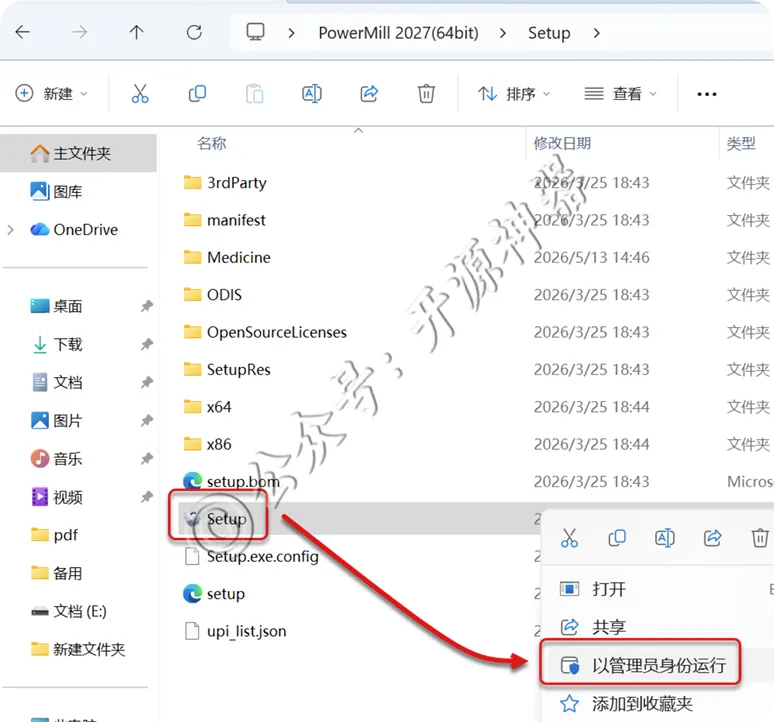Refresh the current folder
The height and width of the screenshot is (722, 774).
(x=194, y=33)
